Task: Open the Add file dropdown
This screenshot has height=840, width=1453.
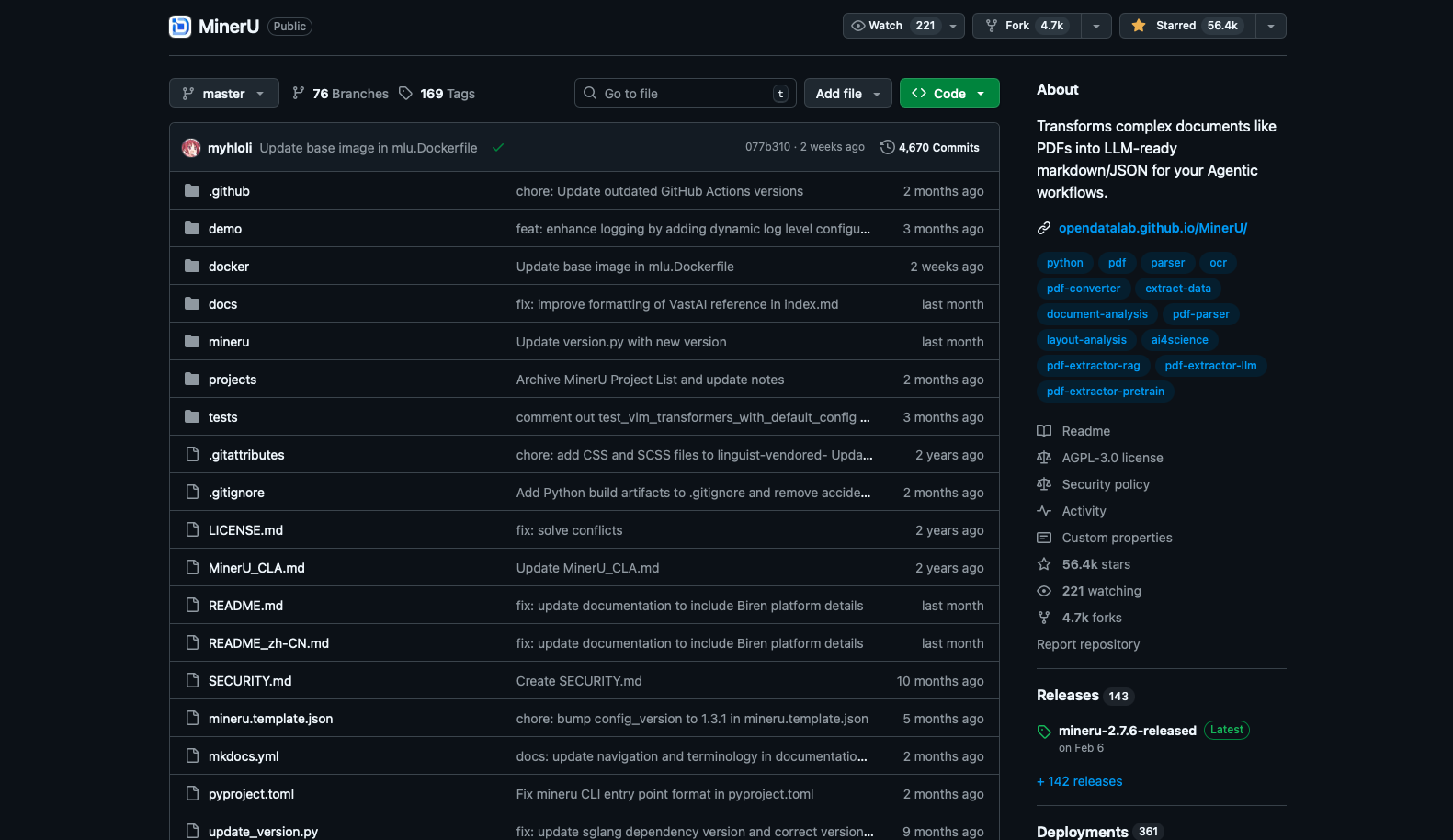Action: click(848, 94)
